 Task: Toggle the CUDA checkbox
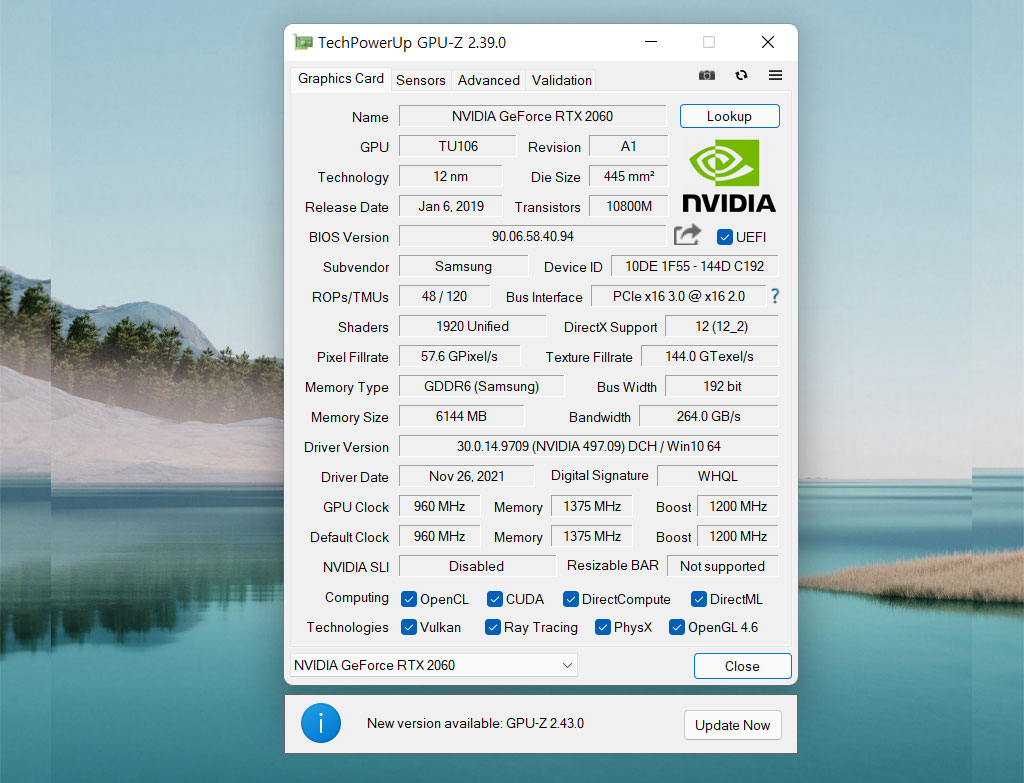(495, 599)
